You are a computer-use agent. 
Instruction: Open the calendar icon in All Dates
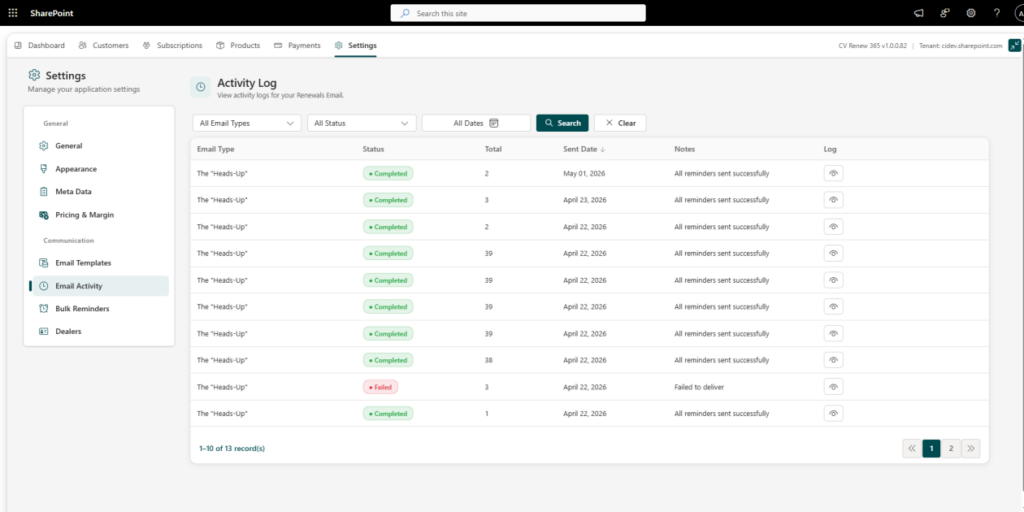click(x=494, y=123)
